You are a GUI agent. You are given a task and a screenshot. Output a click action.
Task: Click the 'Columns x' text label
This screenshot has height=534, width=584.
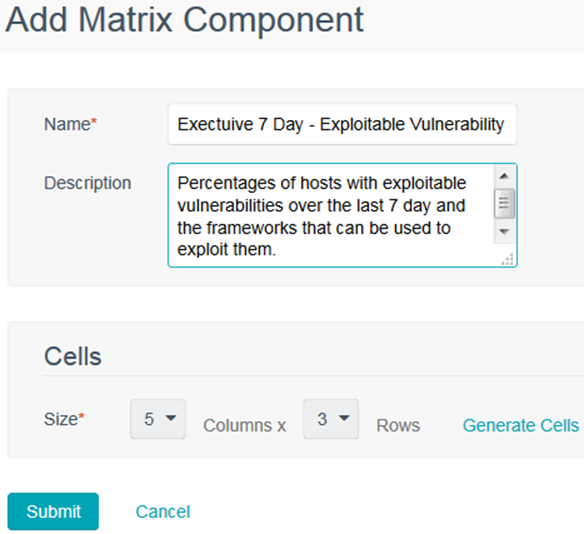coord(244,425)
